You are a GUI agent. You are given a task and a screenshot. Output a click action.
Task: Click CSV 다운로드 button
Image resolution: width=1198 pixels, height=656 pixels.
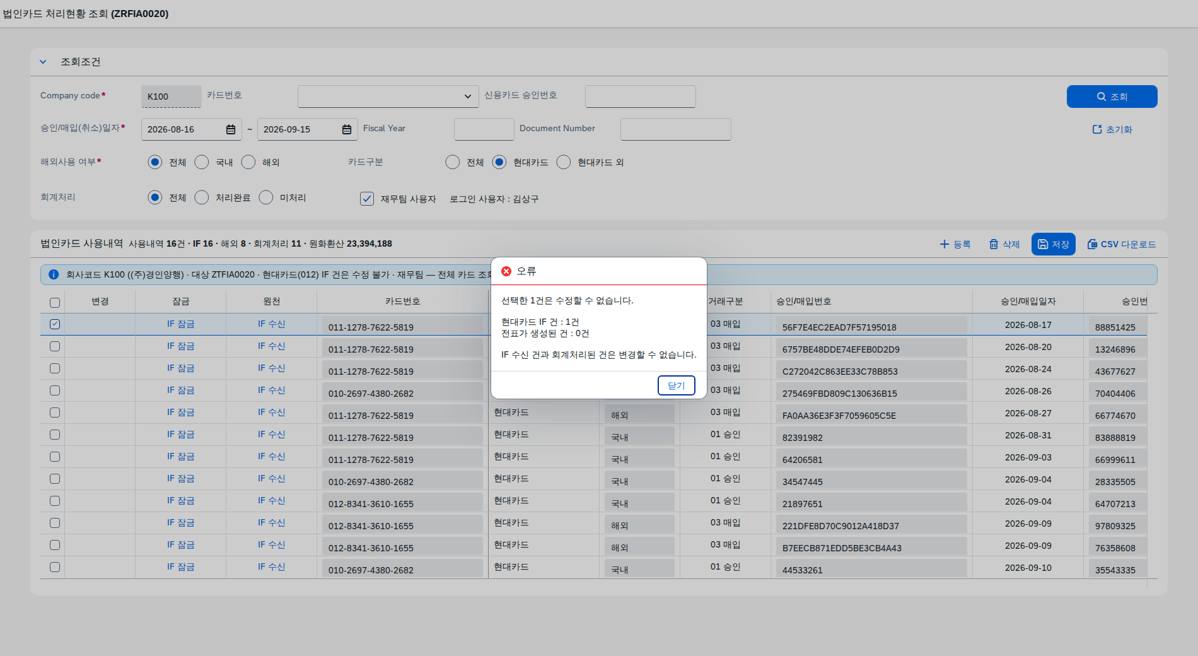1121,244
